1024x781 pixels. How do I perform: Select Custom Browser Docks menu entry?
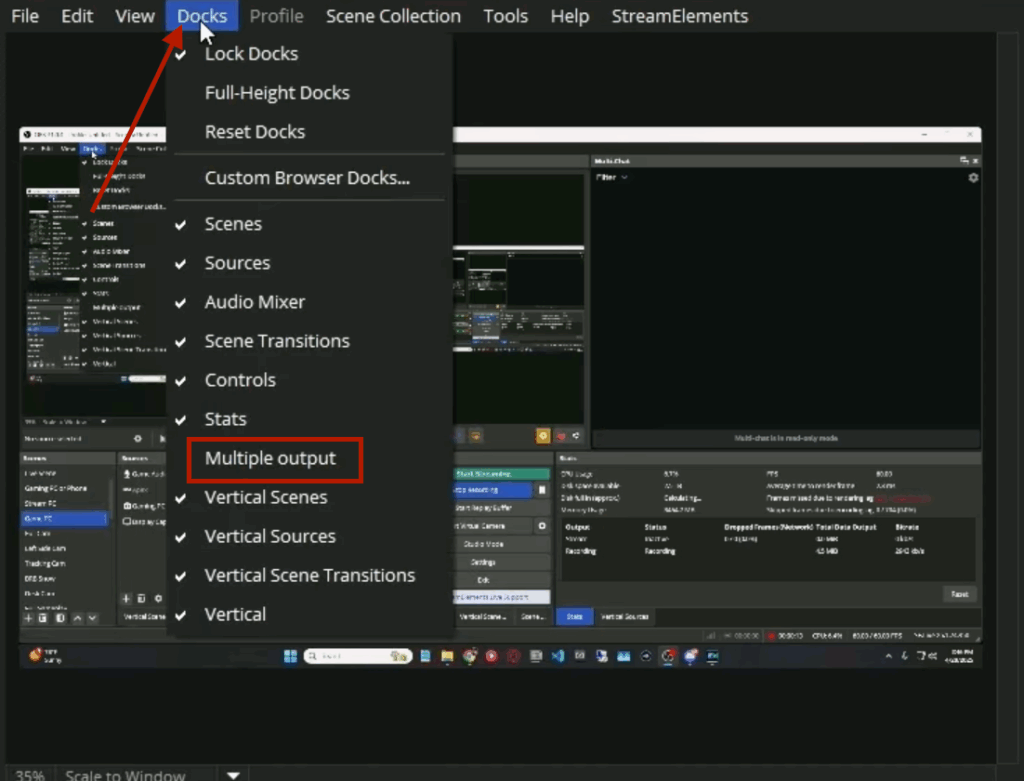pos(307,178)
